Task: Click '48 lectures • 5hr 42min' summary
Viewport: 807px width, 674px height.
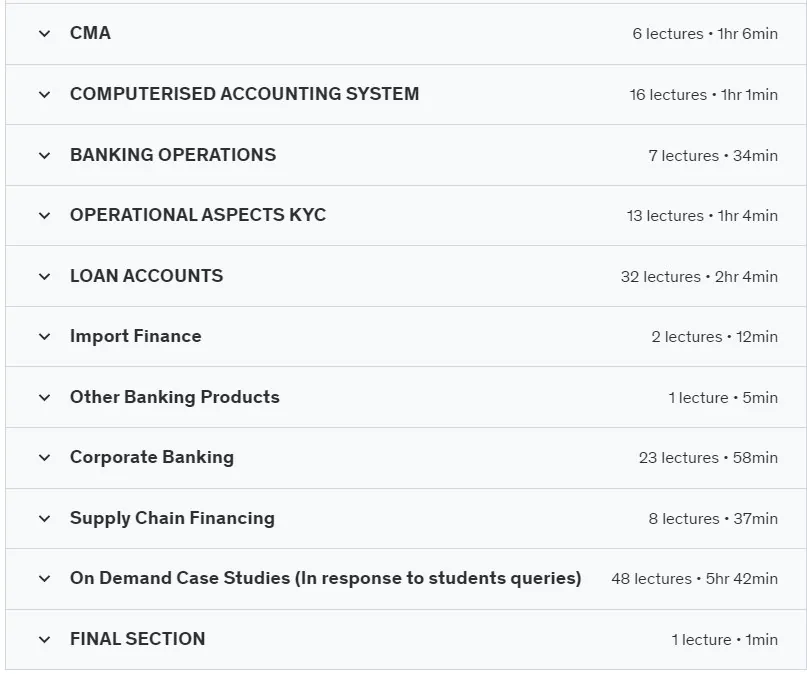Action: (x=694, y=579)
